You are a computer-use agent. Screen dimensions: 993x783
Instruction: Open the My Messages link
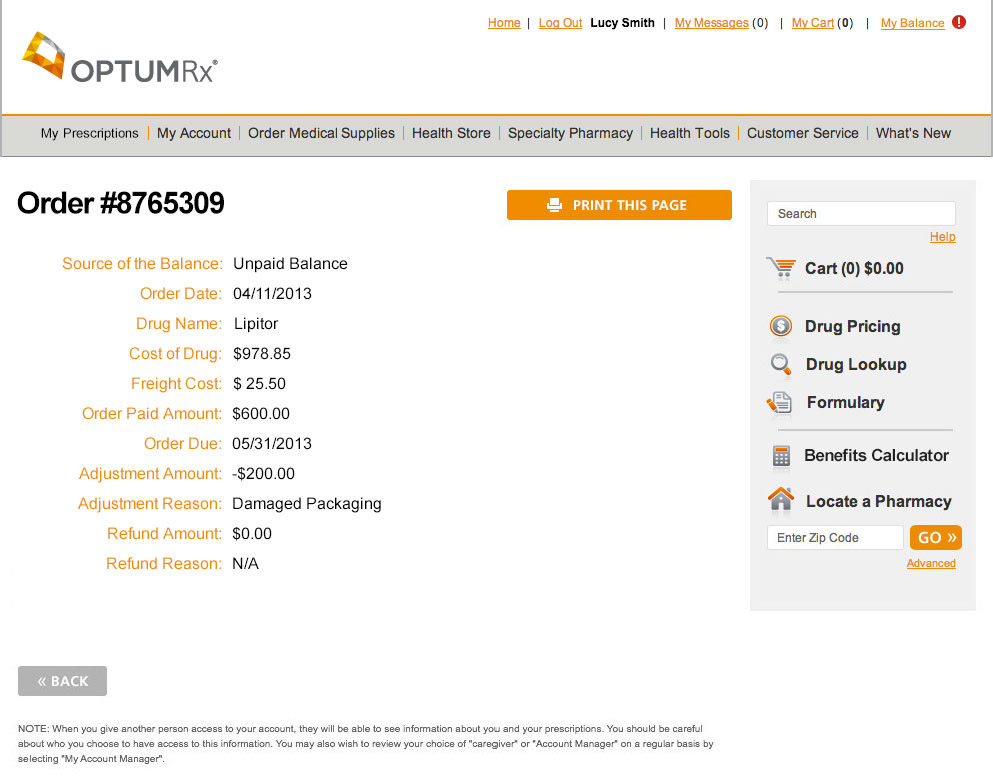click(x=711, y=23)
